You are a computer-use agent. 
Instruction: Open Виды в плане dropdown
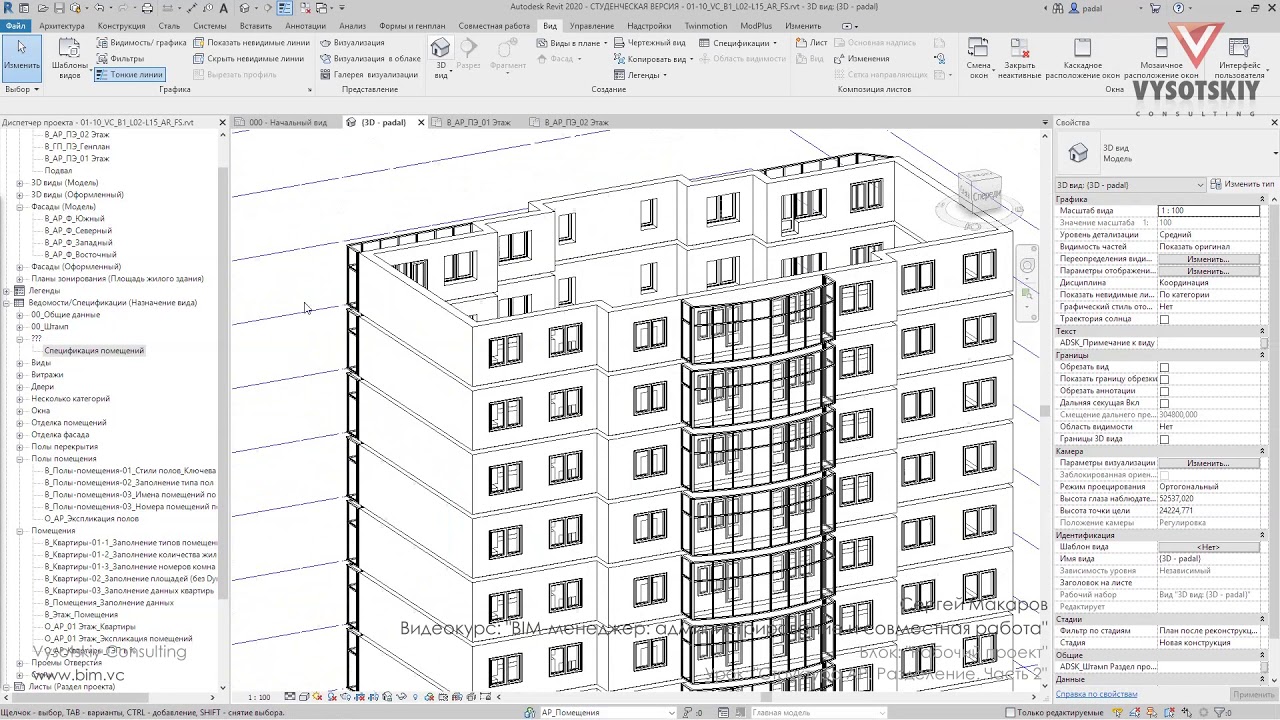[x=572, y=43]
